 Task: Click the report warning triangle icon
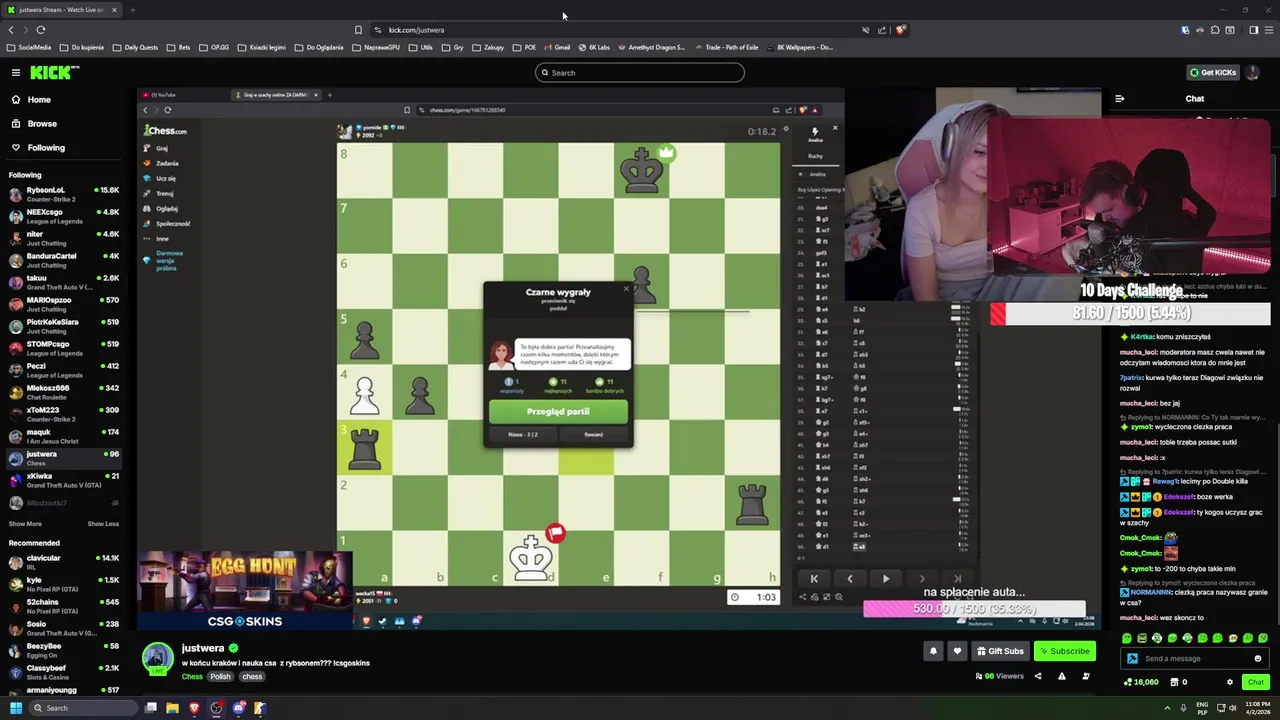click(x=1061, y=676)
